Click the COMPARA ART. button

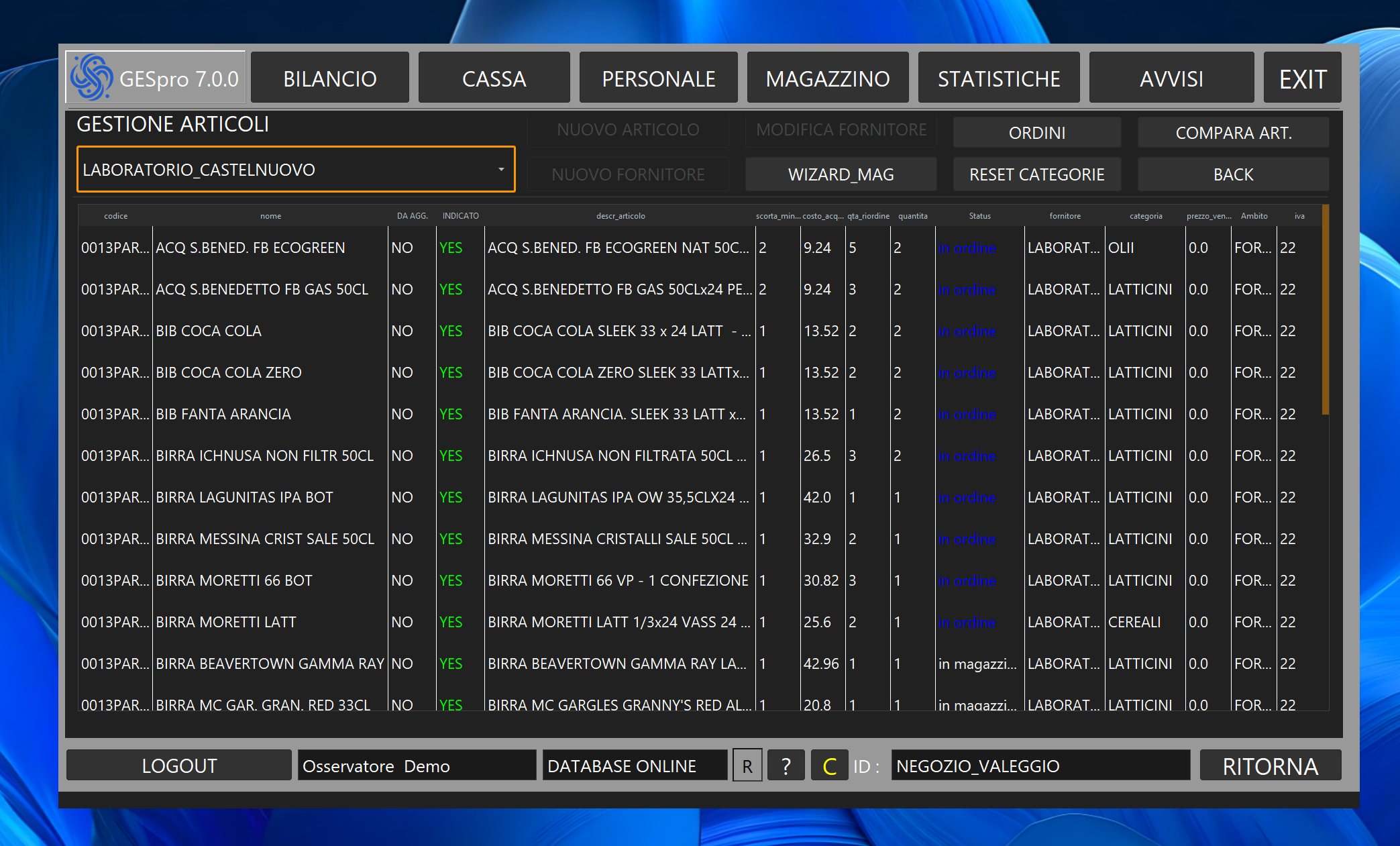[x=1234, y=132]
